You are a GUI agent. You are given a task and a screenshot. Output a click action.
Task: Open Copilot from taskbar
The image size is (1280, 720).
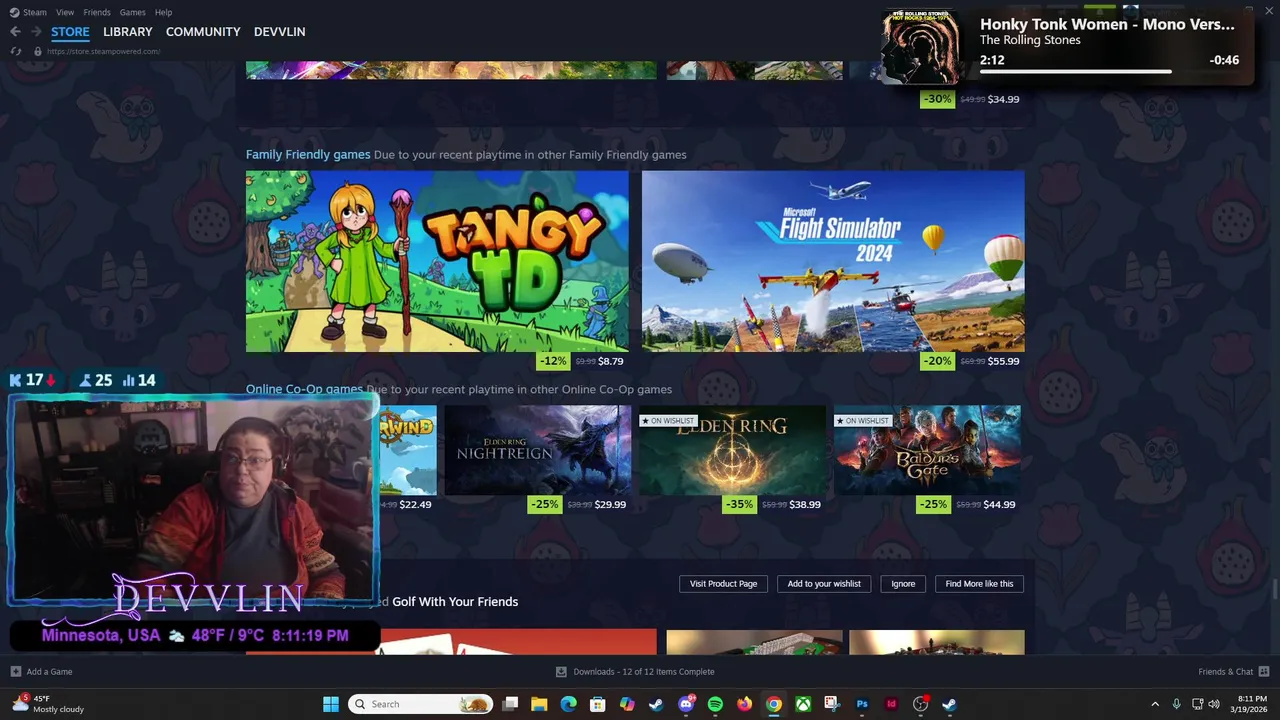click(x=627, y=704)
